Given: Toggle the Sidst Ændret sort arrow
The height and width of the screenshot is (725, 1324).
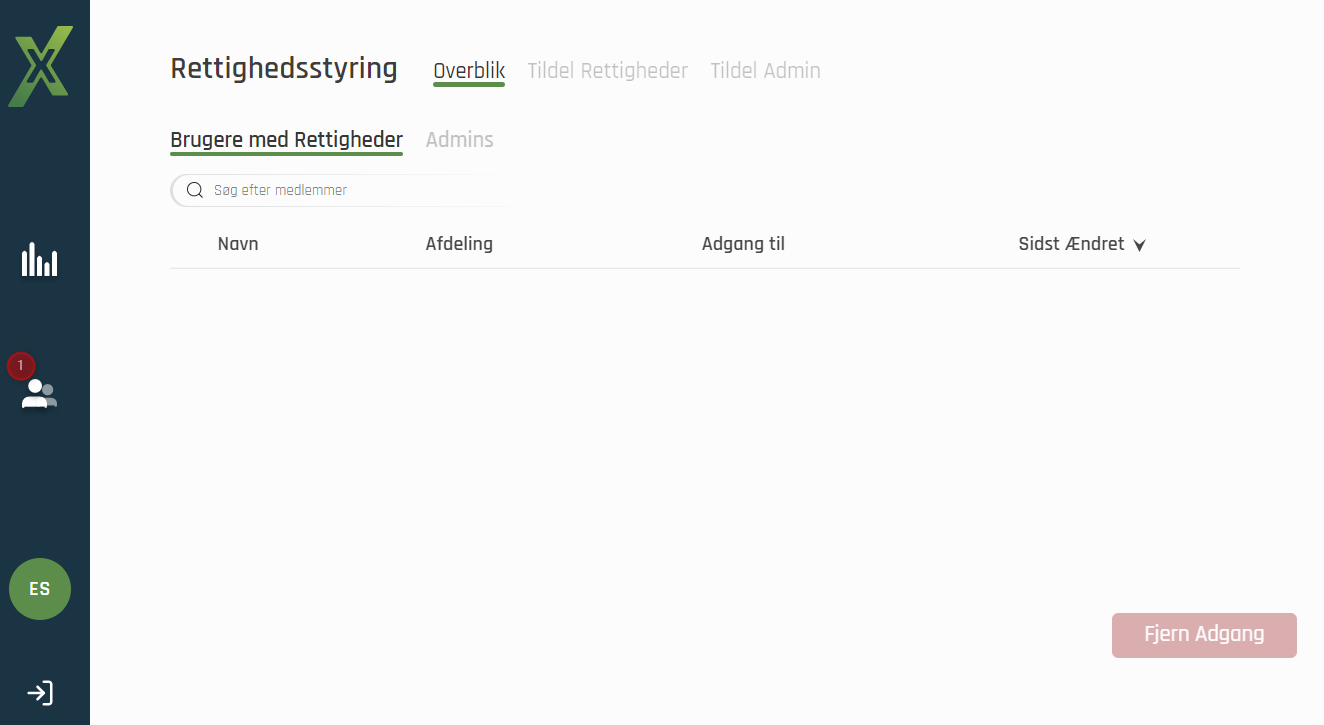Looking at the screenshot, I should [1139, 245].
